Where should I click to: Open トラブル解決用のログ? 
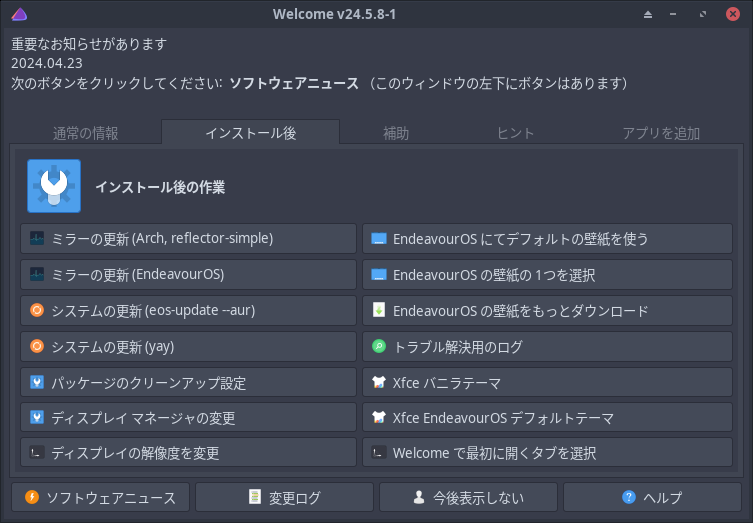pos(547,346)
